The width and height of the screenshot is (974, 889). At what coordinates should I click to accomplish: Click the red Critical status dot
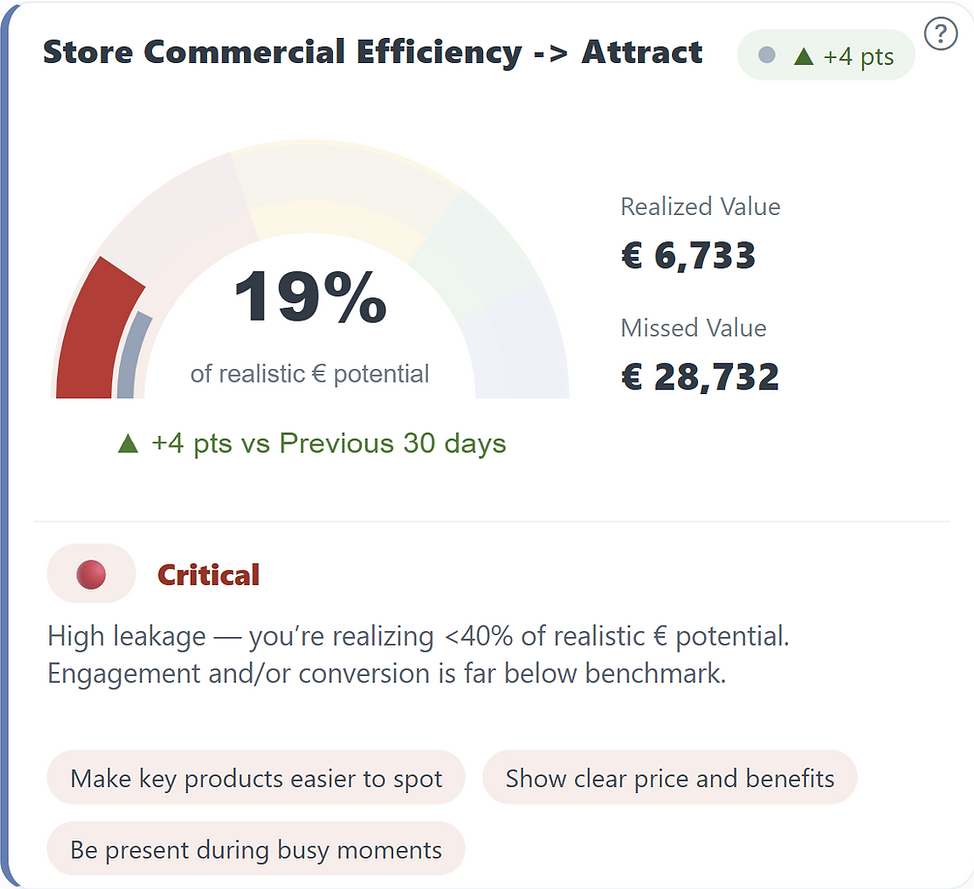coord(91,573)
